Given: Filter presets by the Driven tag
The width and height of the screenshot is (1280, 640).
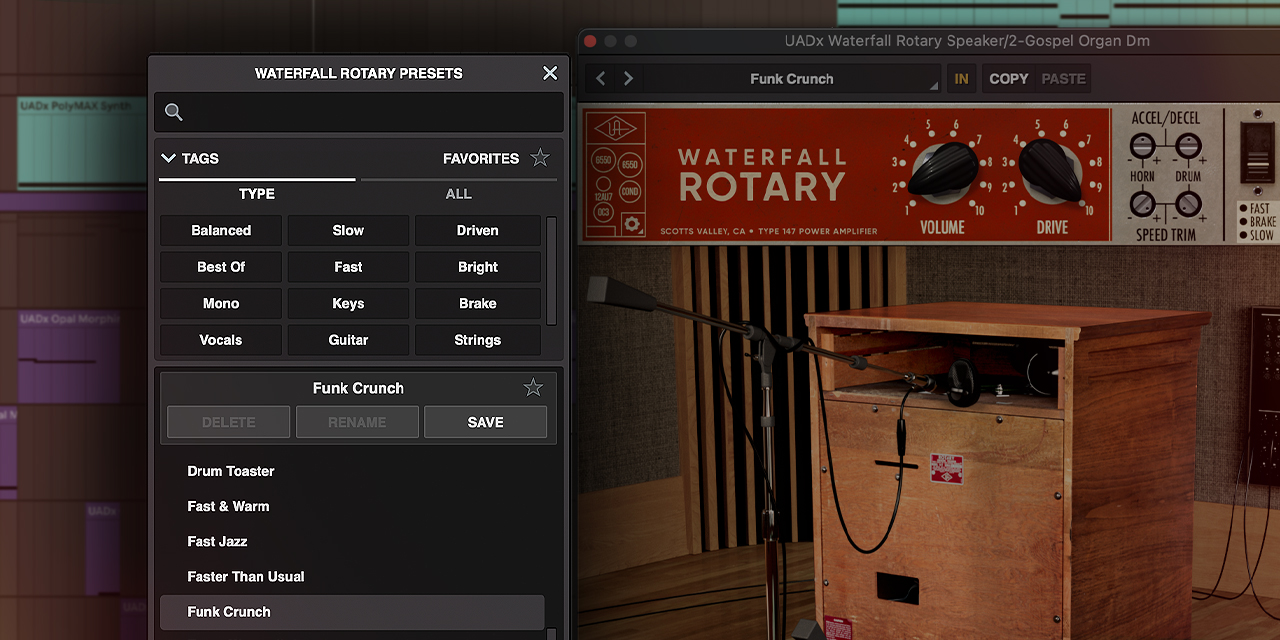Looking at the screenshot, I should [478, 230].
